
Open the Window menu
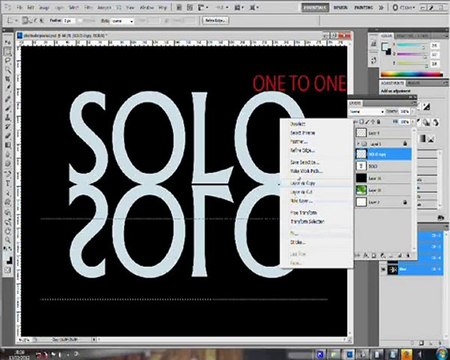[x=146, y=7]
